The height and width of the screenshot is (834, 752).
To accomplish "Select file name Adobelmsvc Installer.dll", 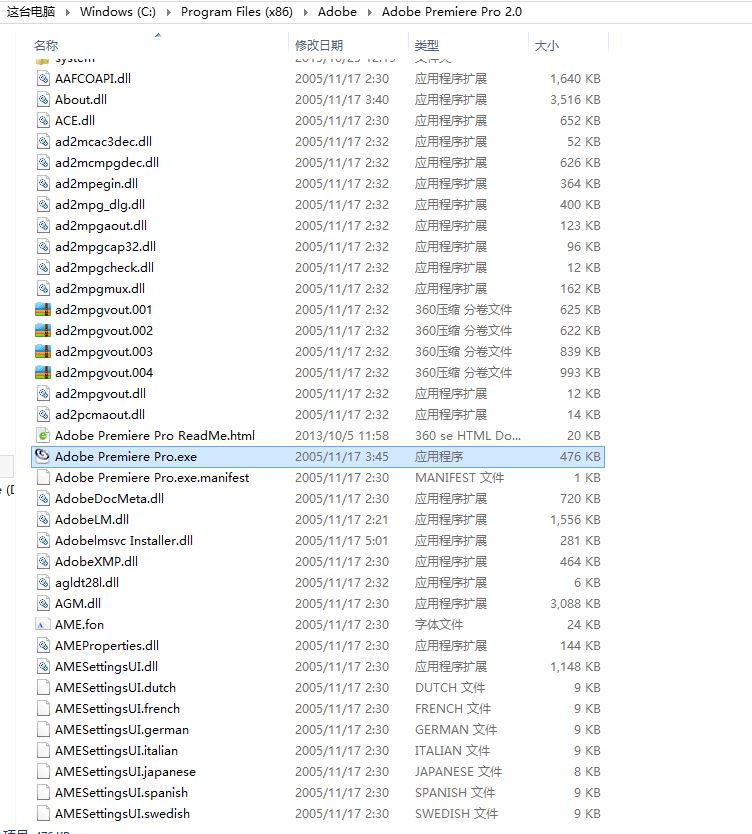I will coord(124,540).
